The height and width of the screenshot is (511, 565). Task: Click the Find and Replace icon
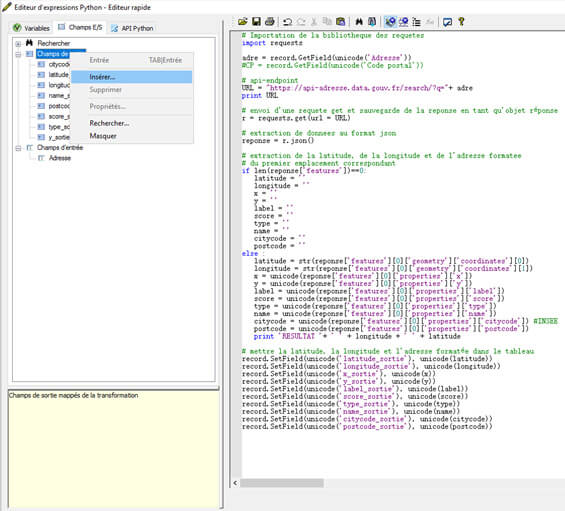point(372,22)
